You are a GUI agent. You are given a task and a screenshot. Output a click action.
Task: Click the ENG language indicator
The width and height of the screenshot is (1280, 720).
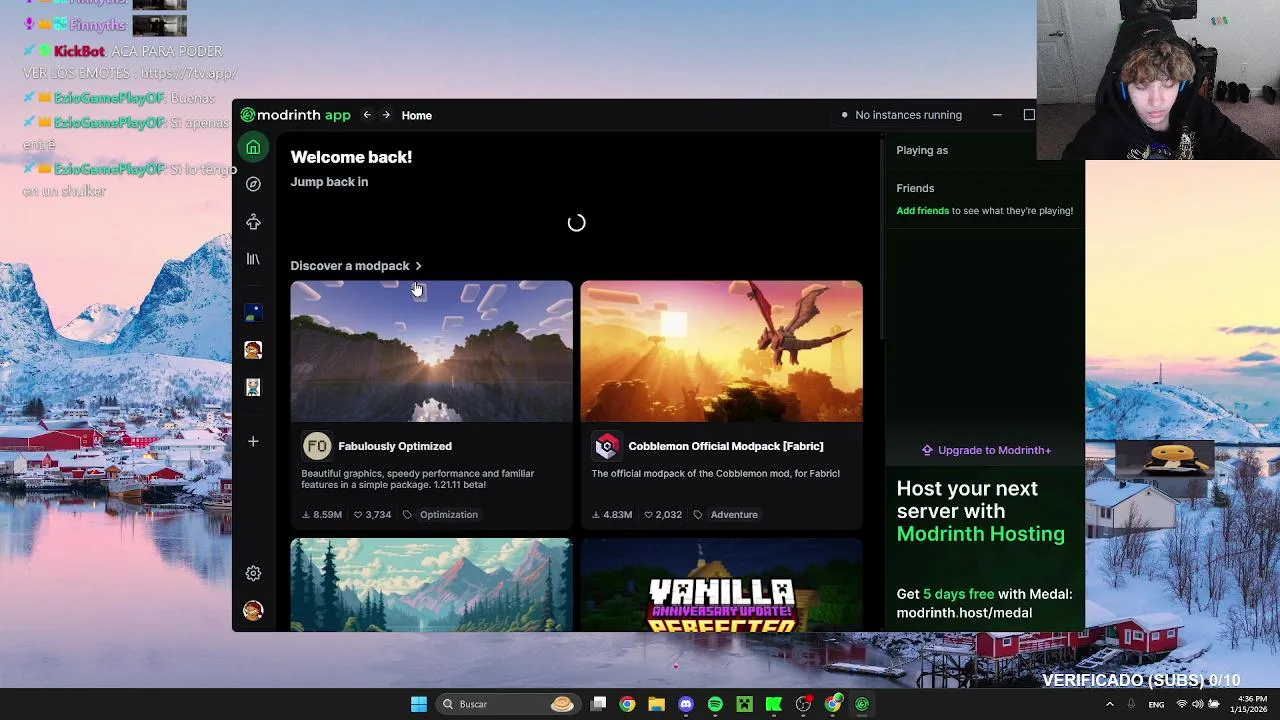[1156, 704]
